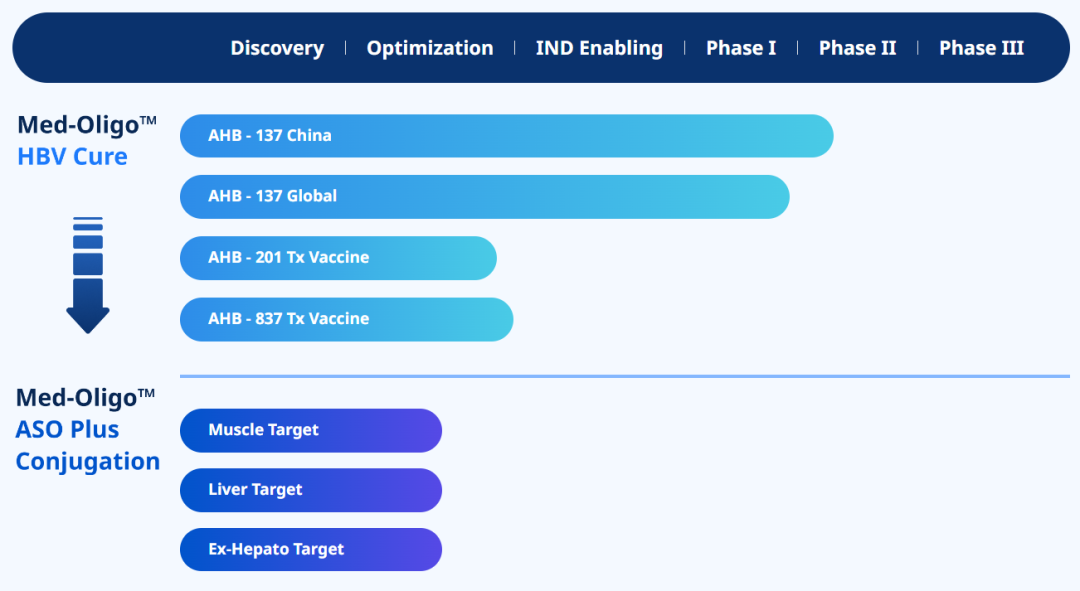1080x591 pixels.
Task: Click the Conjugation text
Action: pyautogui.click(x=88, y=462)
